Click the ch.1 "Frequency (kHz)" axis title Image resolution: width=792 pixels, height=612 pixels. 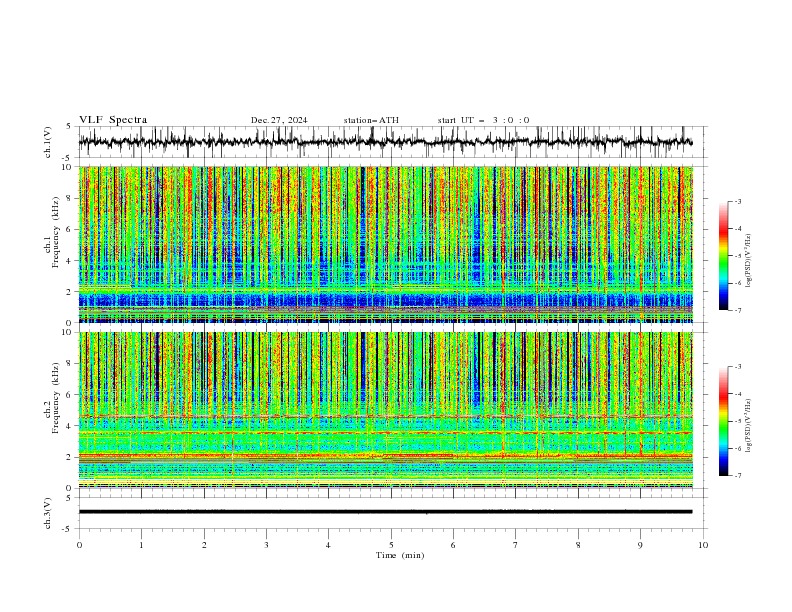(56, 232)
